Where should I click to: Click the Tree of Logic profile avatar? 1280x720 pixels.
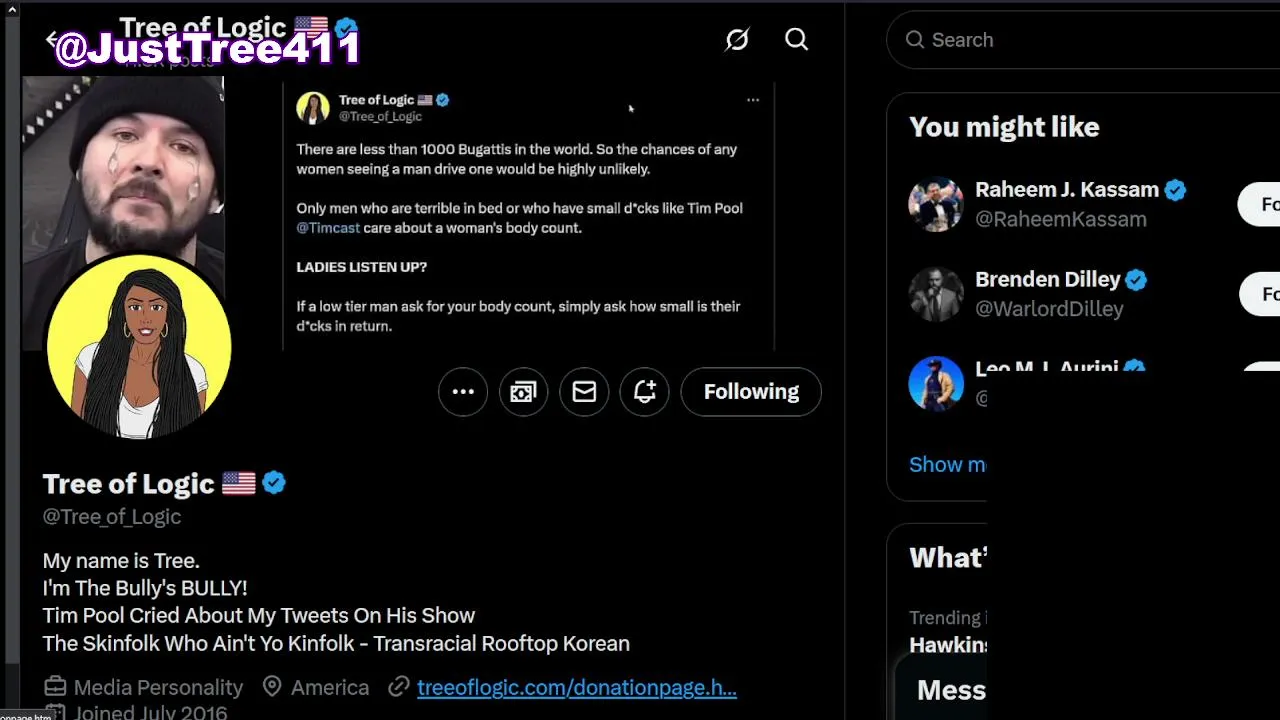click(x=139, y=346)
